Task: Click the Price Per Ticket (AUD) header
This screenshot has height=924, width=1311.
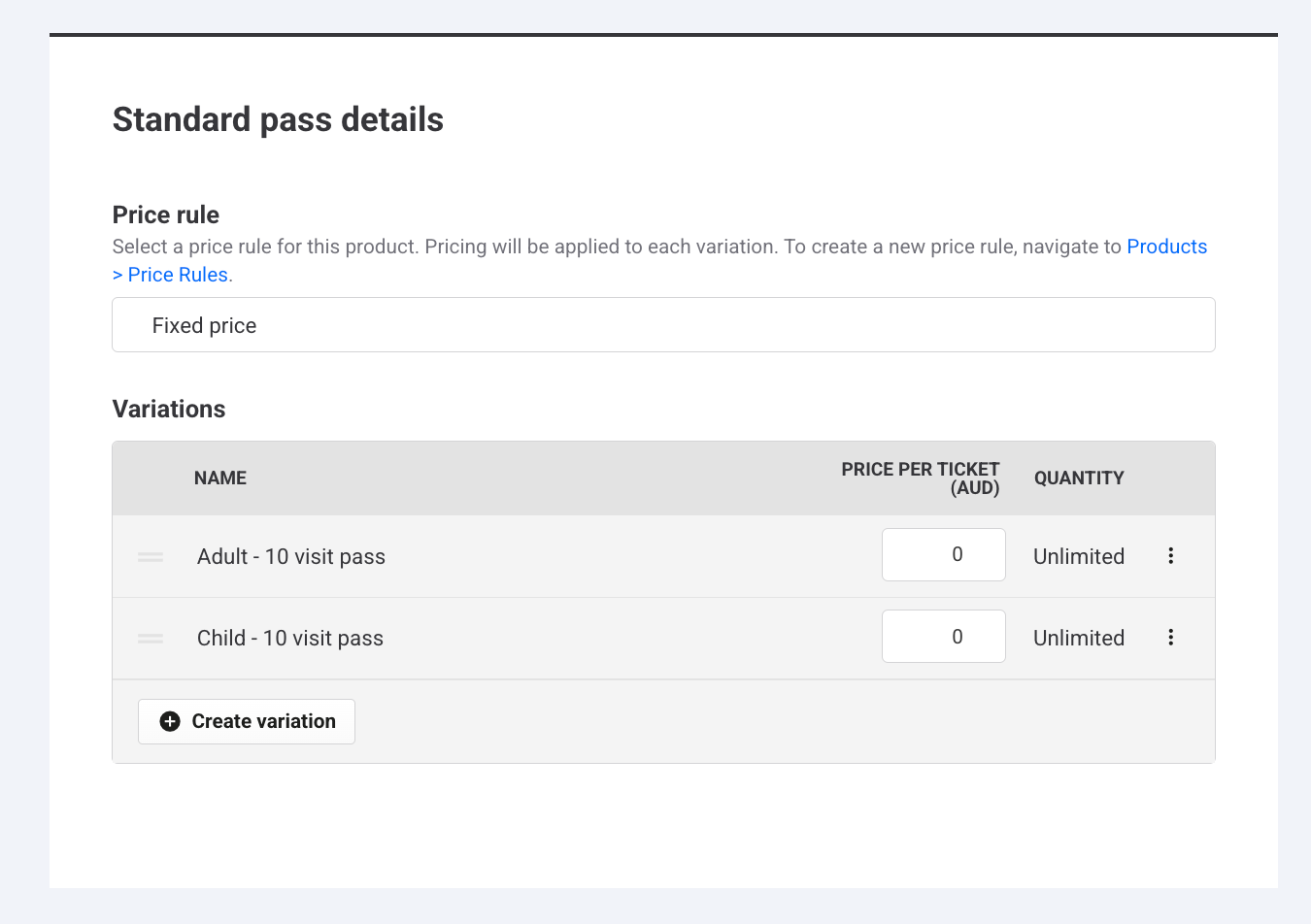Action: (920, 478)
